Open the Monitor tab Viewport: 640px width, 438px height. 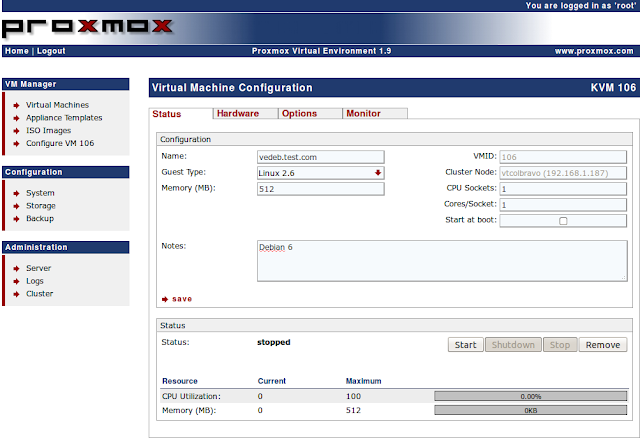(x=375, y=113)
